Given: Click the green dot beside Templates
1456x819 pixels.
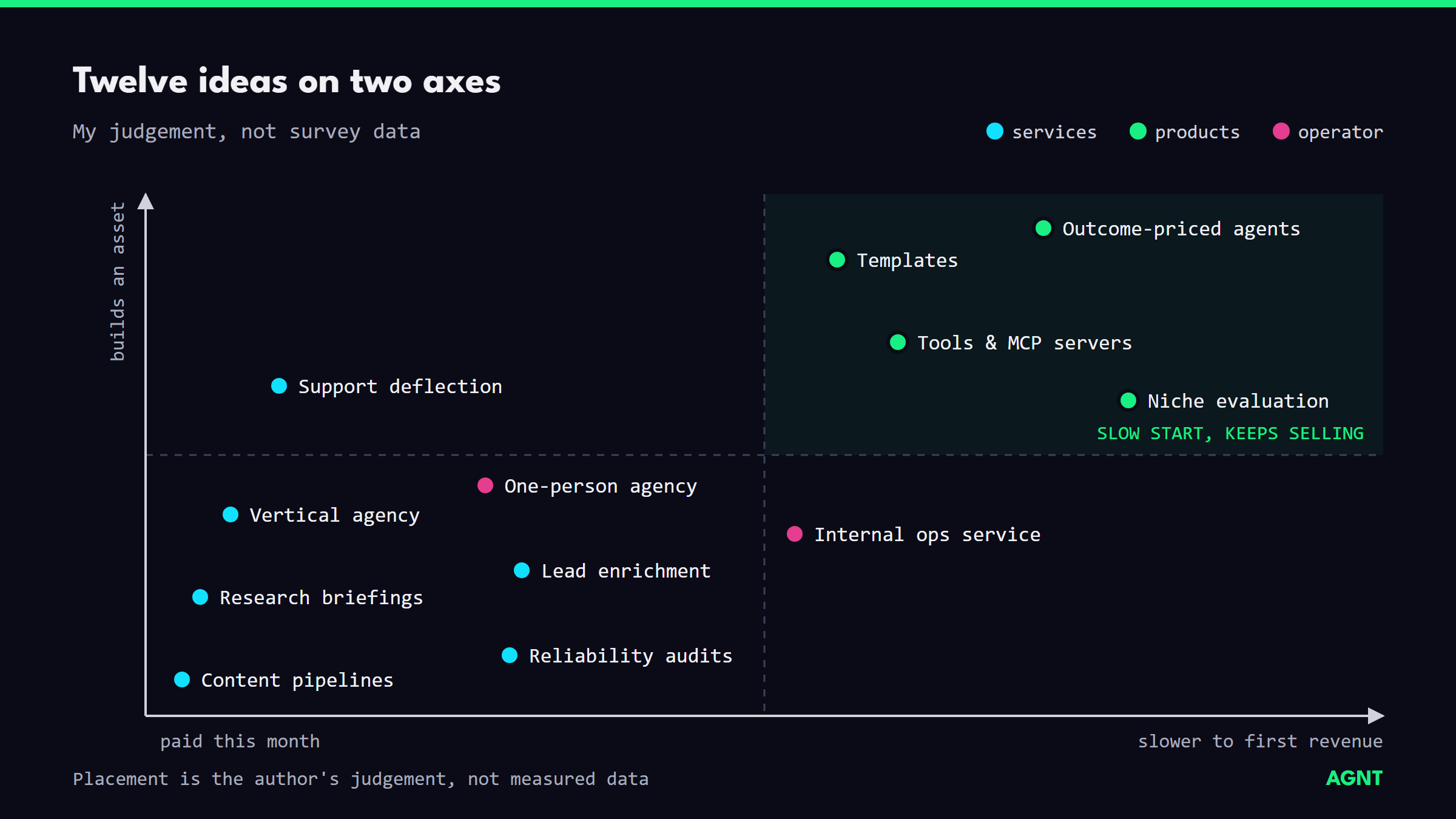Looking at the screenshot, I should (837, 260).
